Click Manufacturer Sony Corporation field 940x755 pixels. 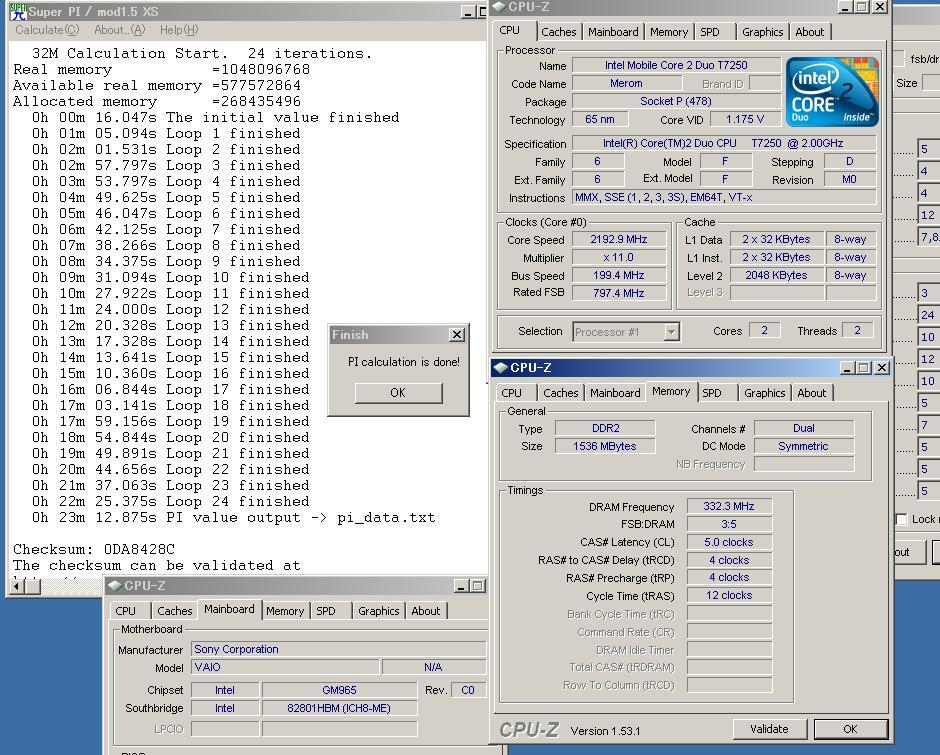click(339, 649)
